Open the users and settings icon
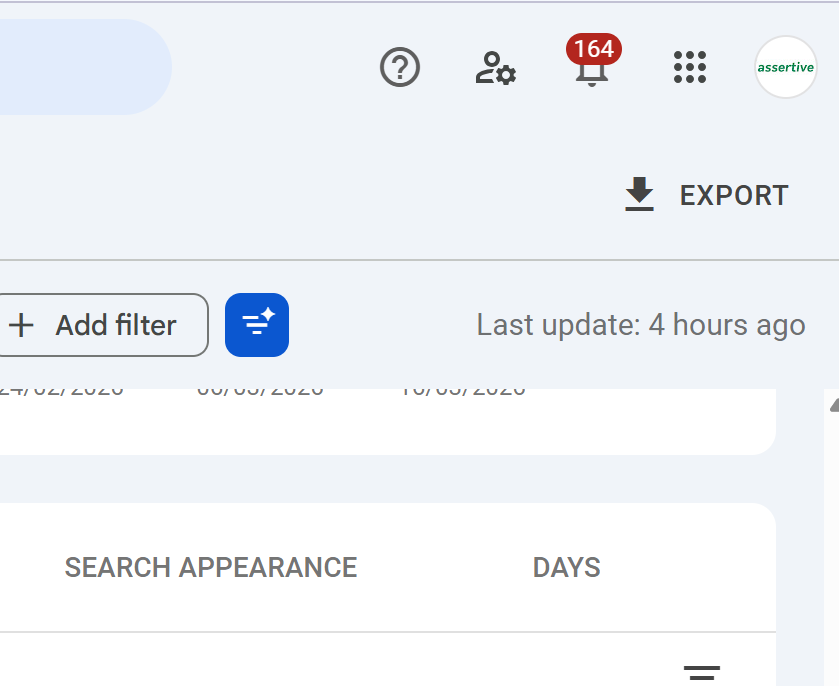Image resolution: width=839 pixels, height=686 pixels. [494, 68]
